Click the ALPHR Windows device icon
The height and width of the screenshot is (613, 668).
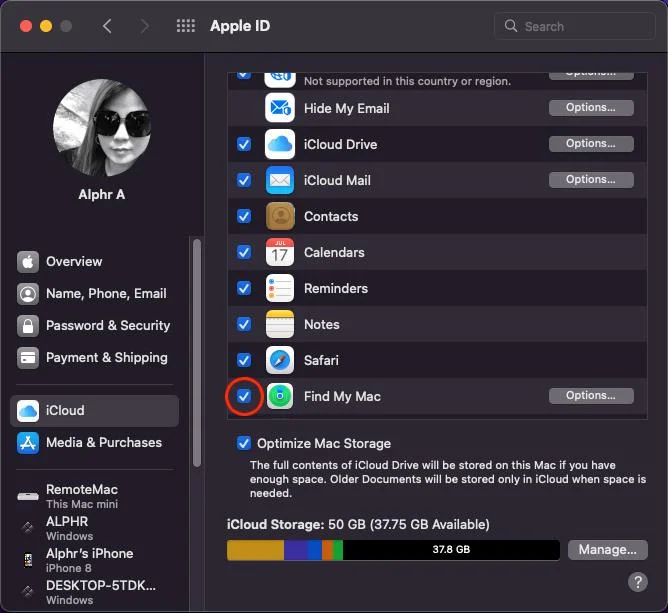[28, 528]
